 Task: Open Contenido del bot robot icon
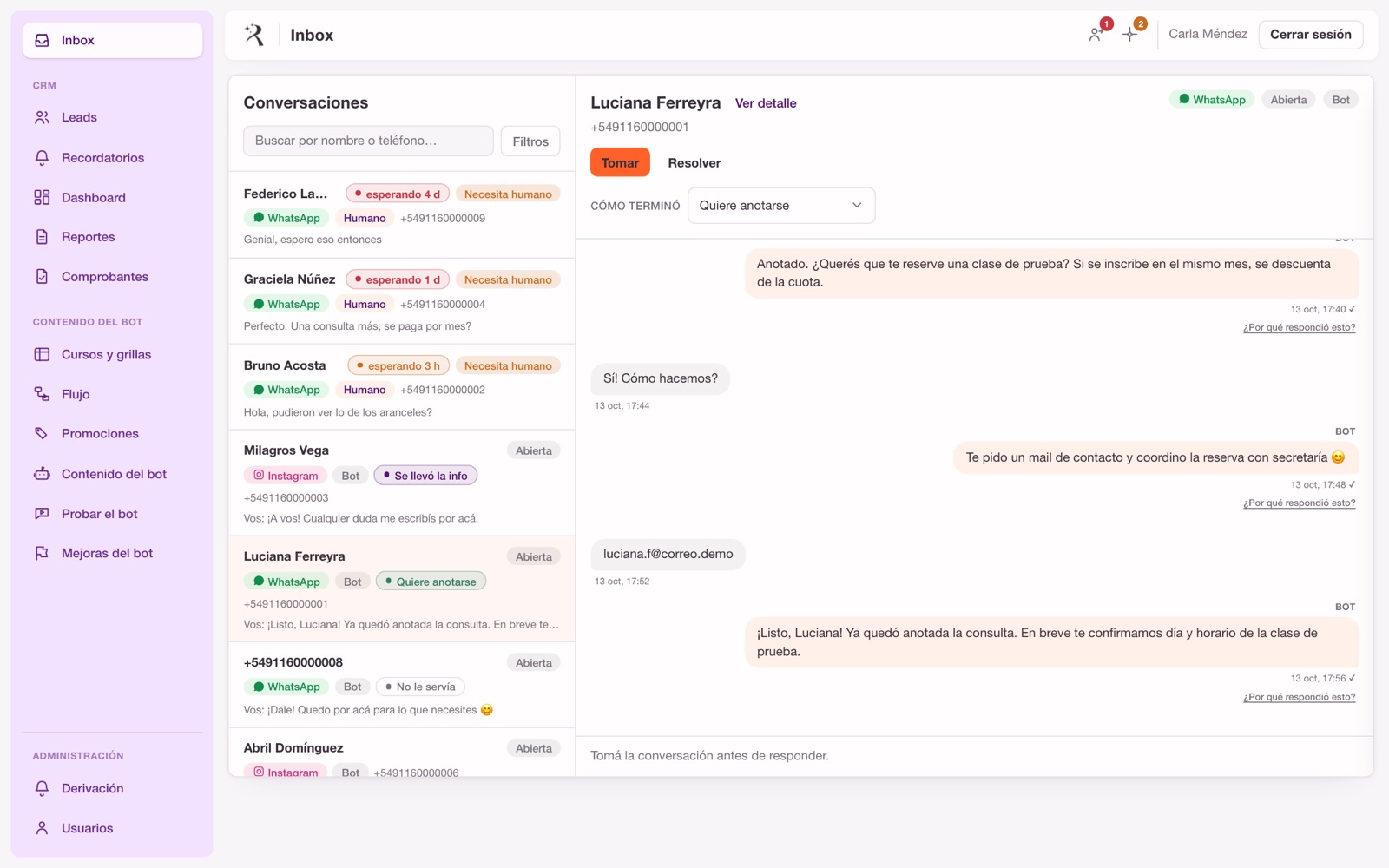click(42, 474)
